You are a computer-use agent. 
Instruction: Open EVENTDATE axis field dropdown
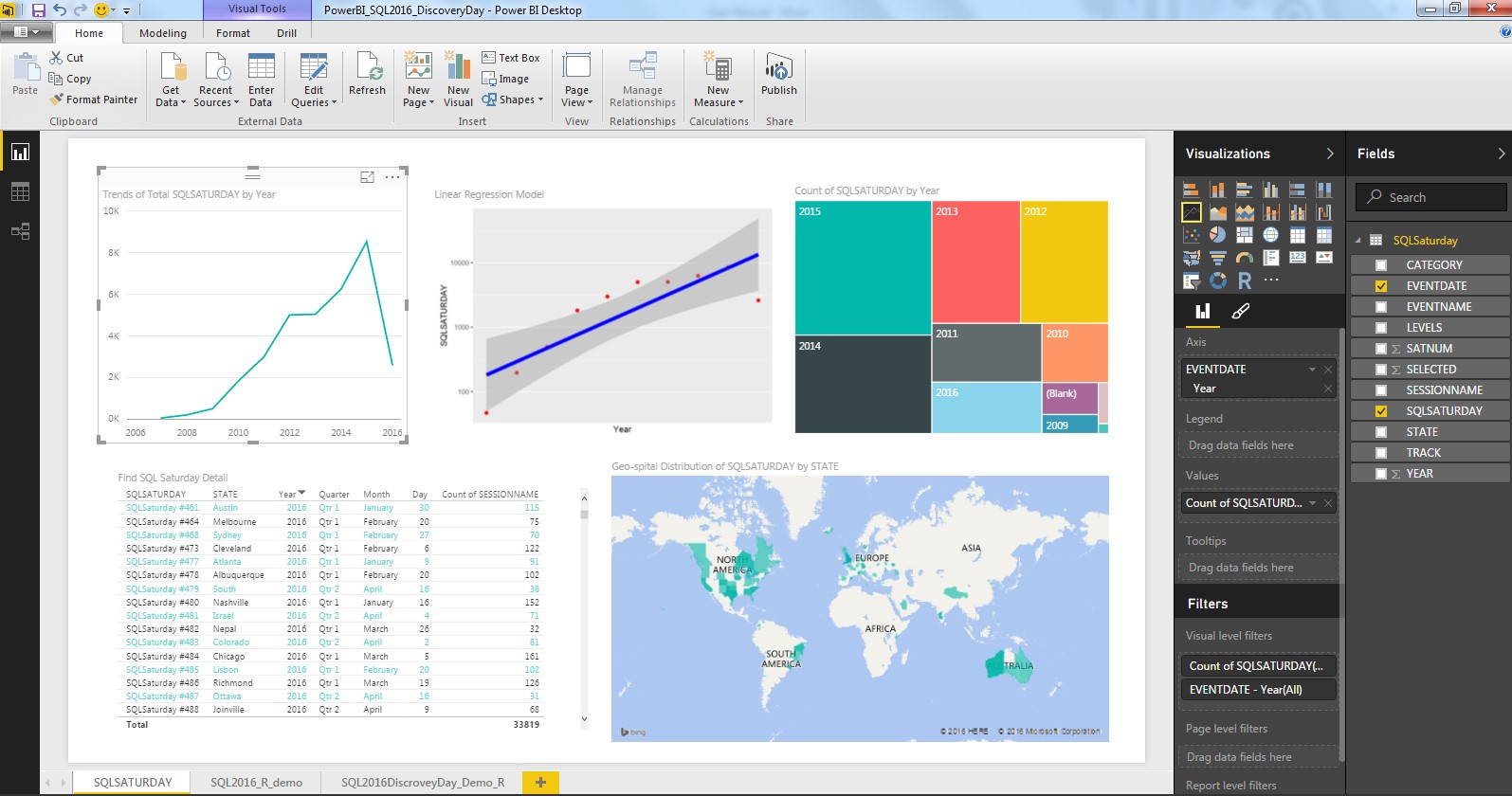coord(1312,370)
